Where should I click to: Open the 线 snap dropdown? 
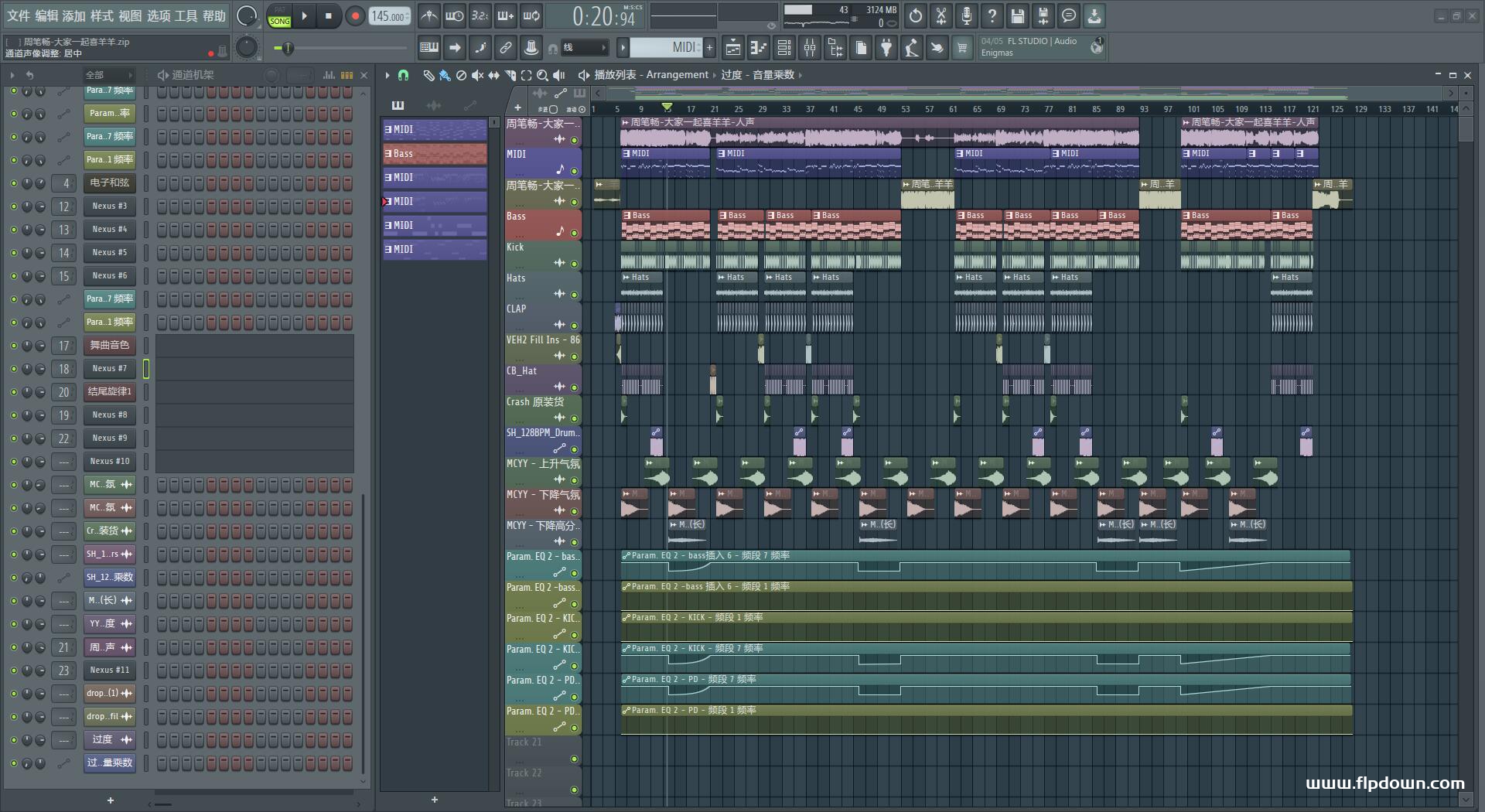584,48
